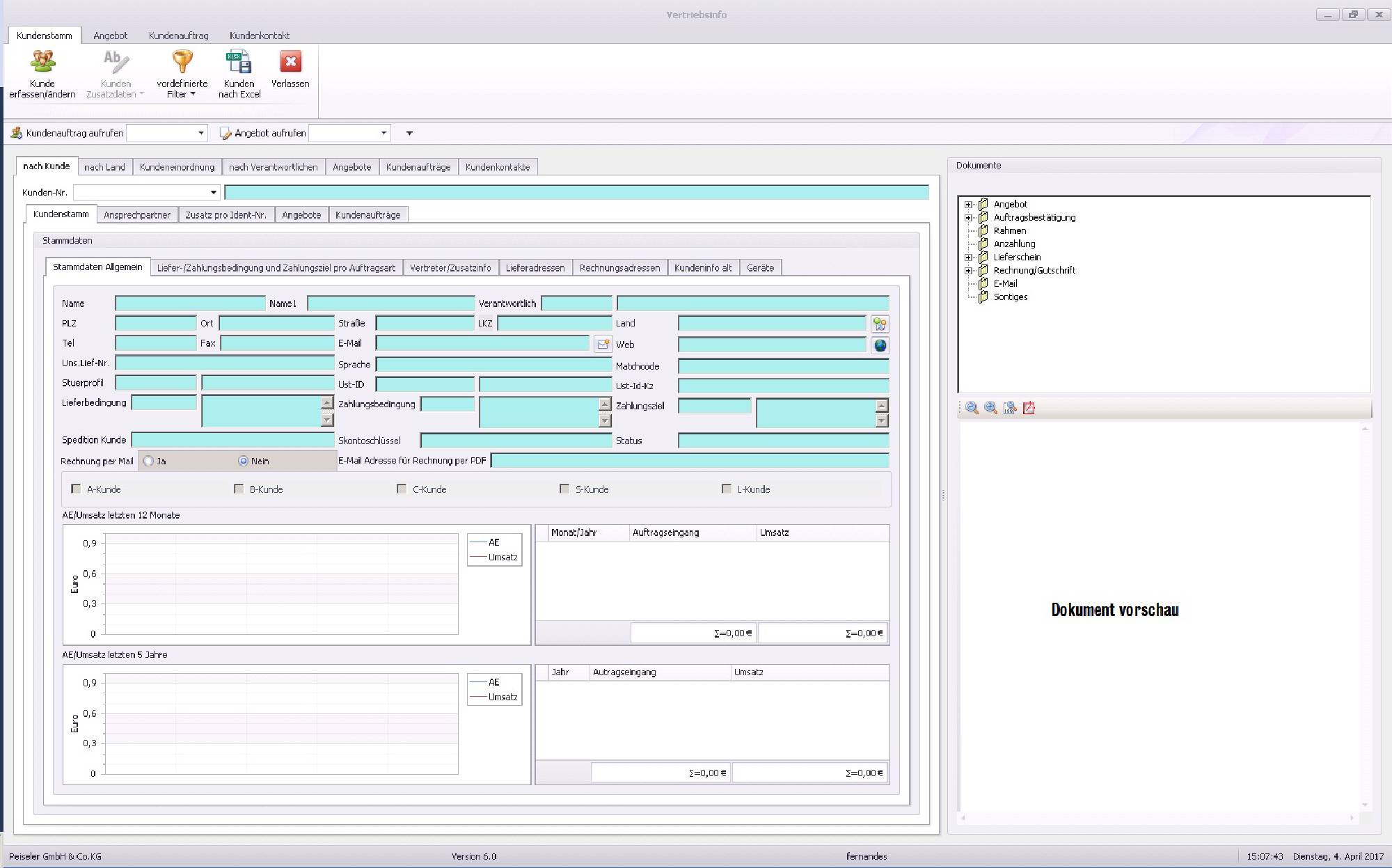Viewport: 1392px width, 868px height.
Task: Expand the Lieferschein tree node
Action: click(968, 258)
